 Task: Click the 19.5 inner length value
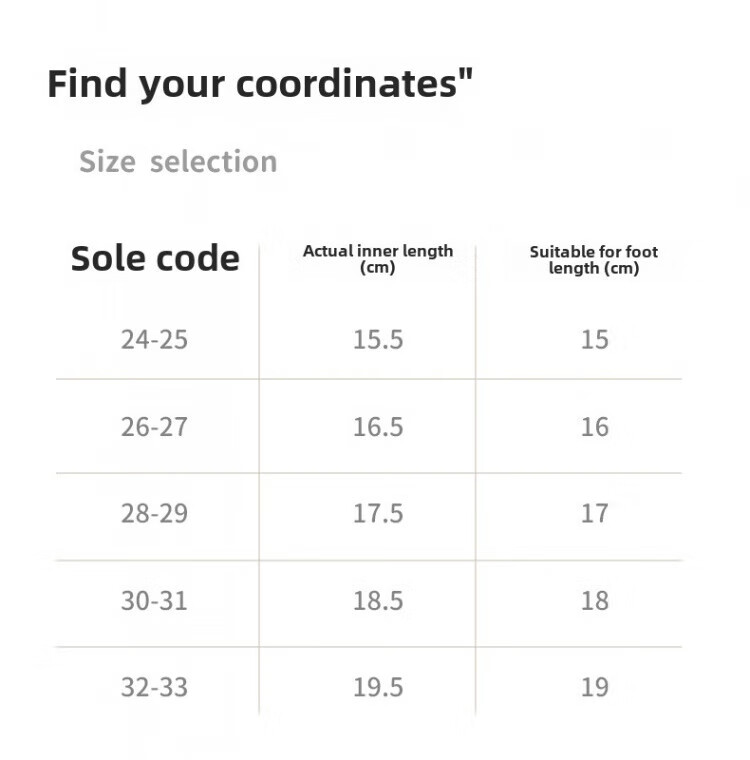coord(378,688)
